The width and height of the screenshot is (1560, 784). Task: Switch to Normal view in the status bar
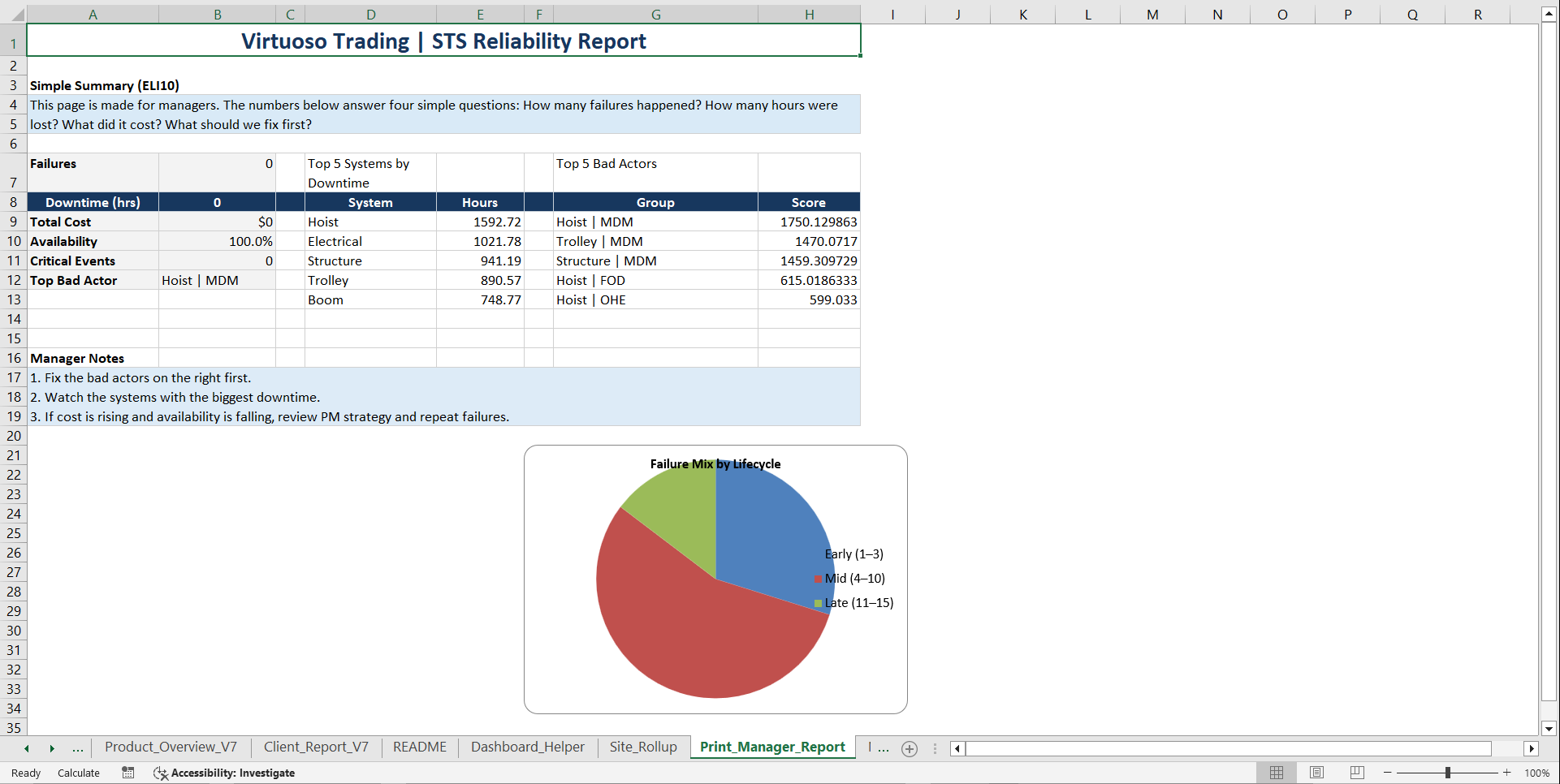pyautogui.click(x=1276, y=773)
